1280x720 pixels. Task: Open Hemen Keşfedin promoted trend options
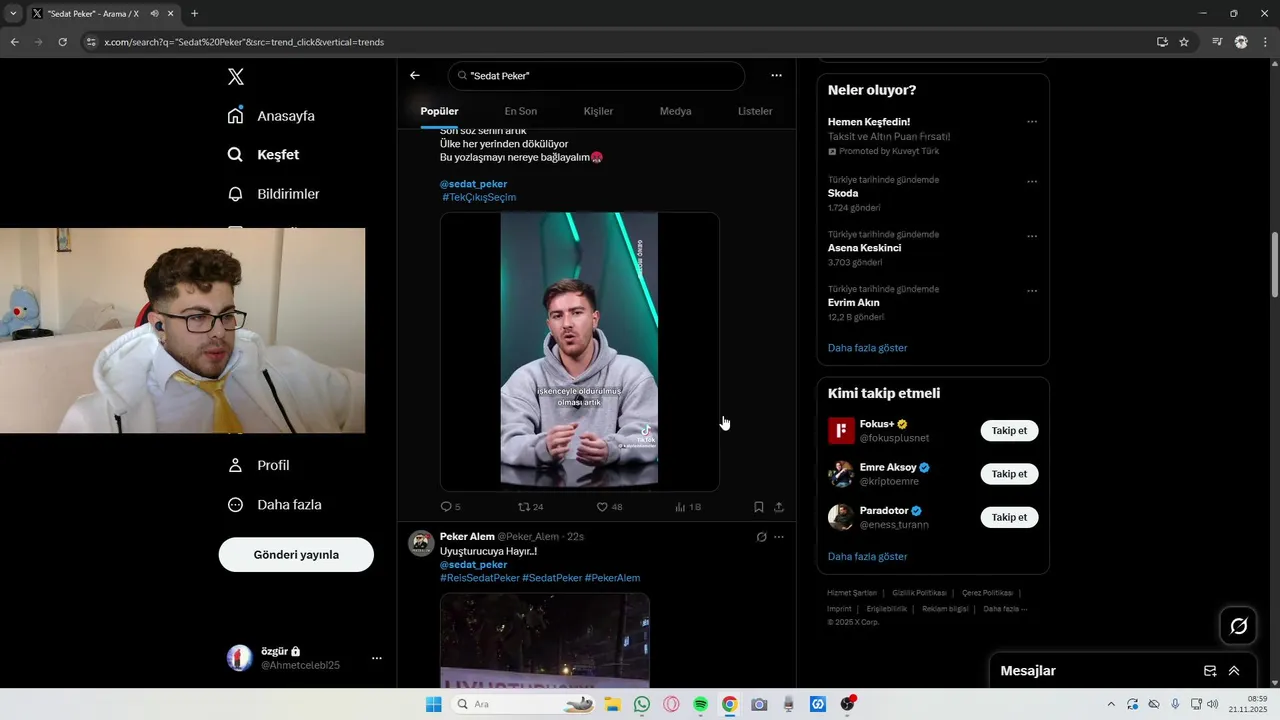[1032, 122]
